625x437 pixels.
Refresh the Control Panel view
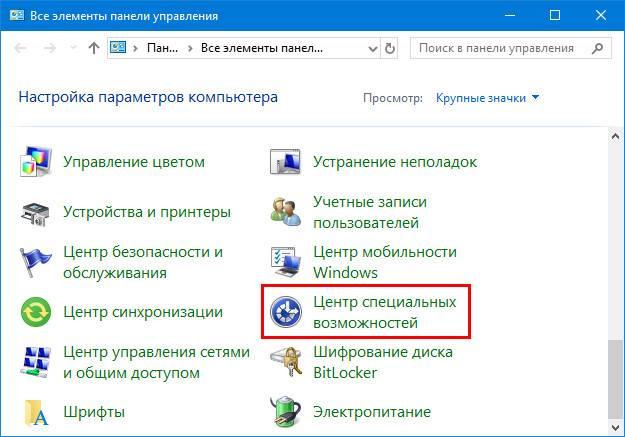pyautogui.click(x=389, y=48)
